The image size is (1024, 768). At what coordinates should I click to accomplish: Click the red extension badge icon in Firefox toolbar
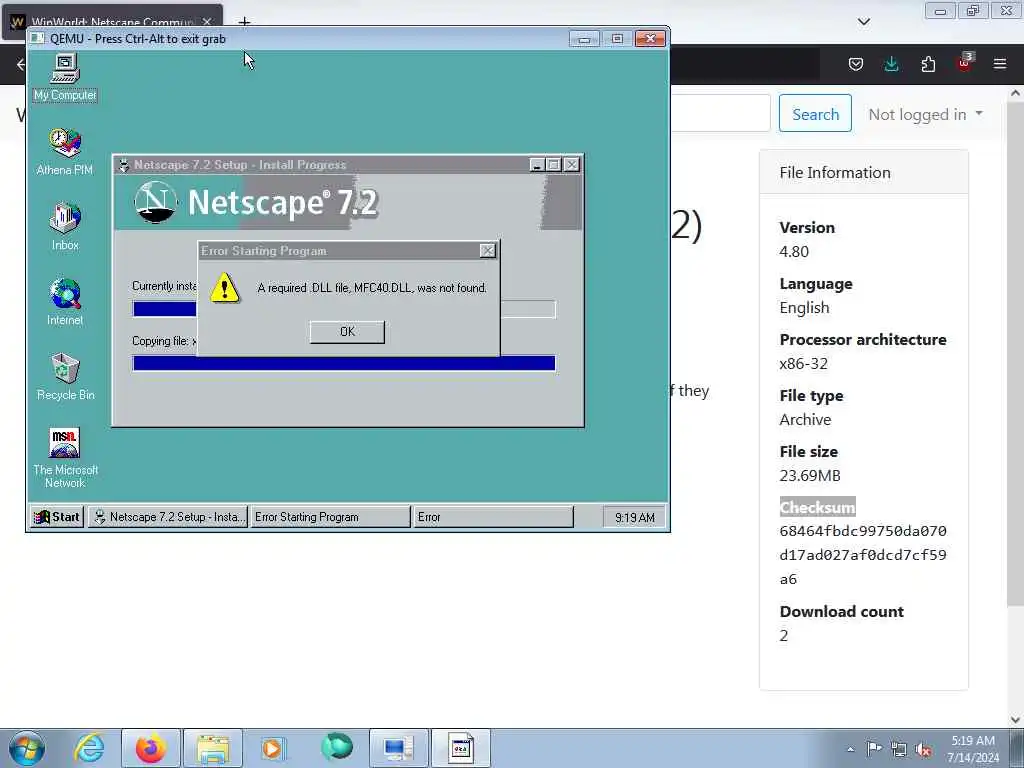tap(965, 63)
